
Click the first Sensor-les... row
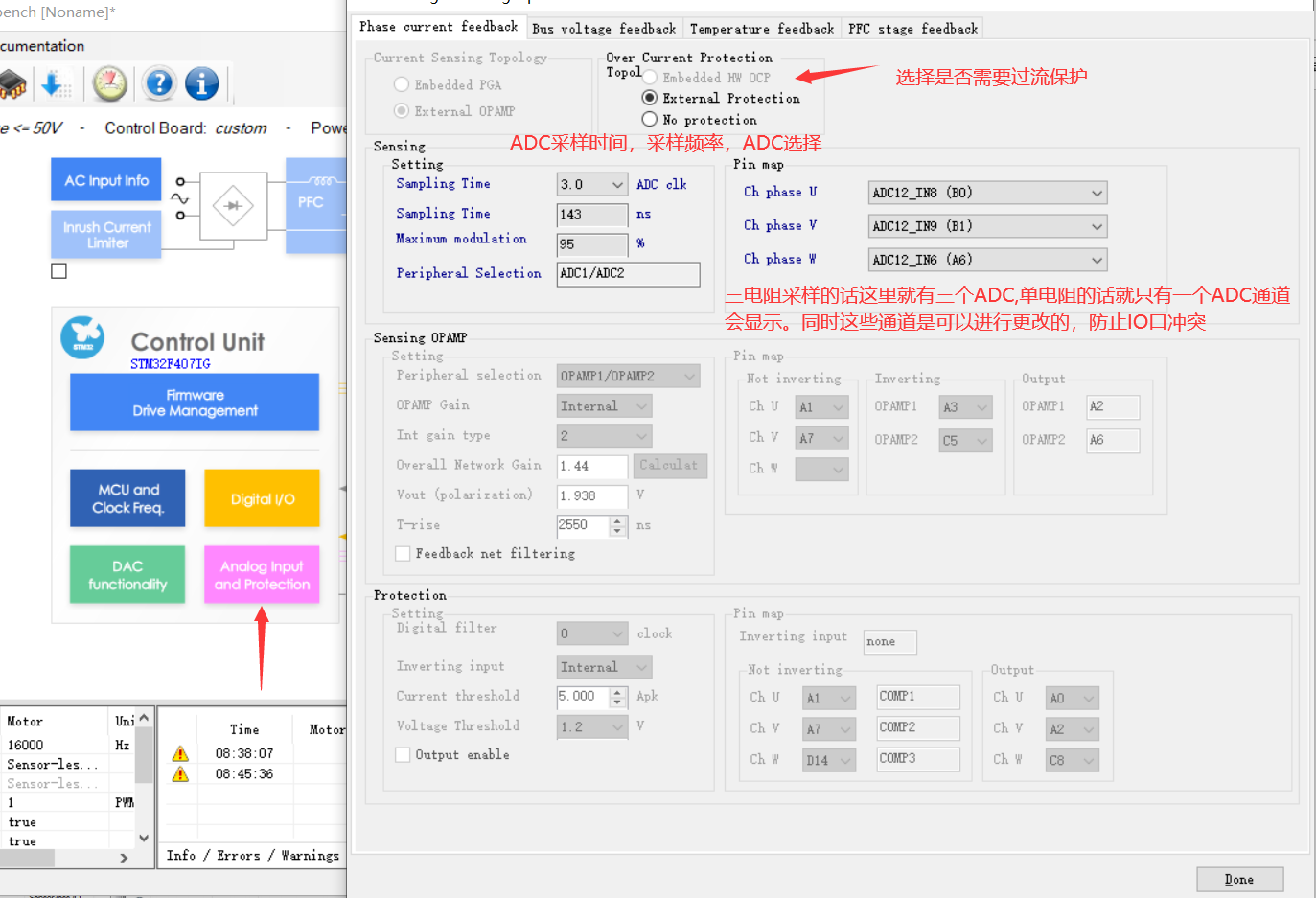56,764
